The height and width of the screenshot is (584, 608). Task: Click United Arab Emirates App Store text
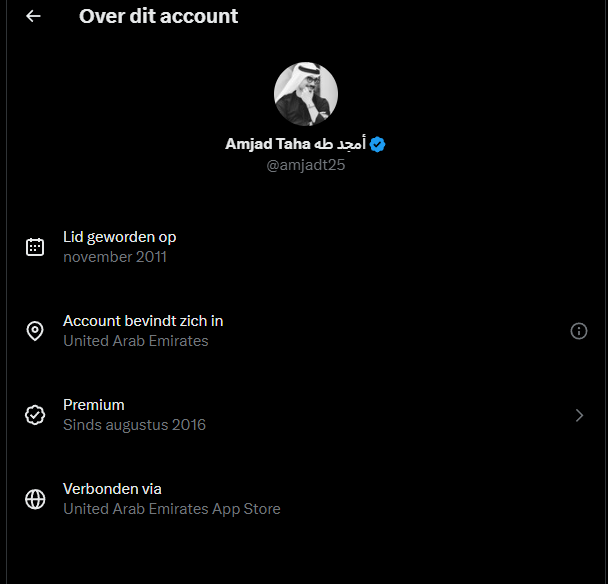click(172, 509)
